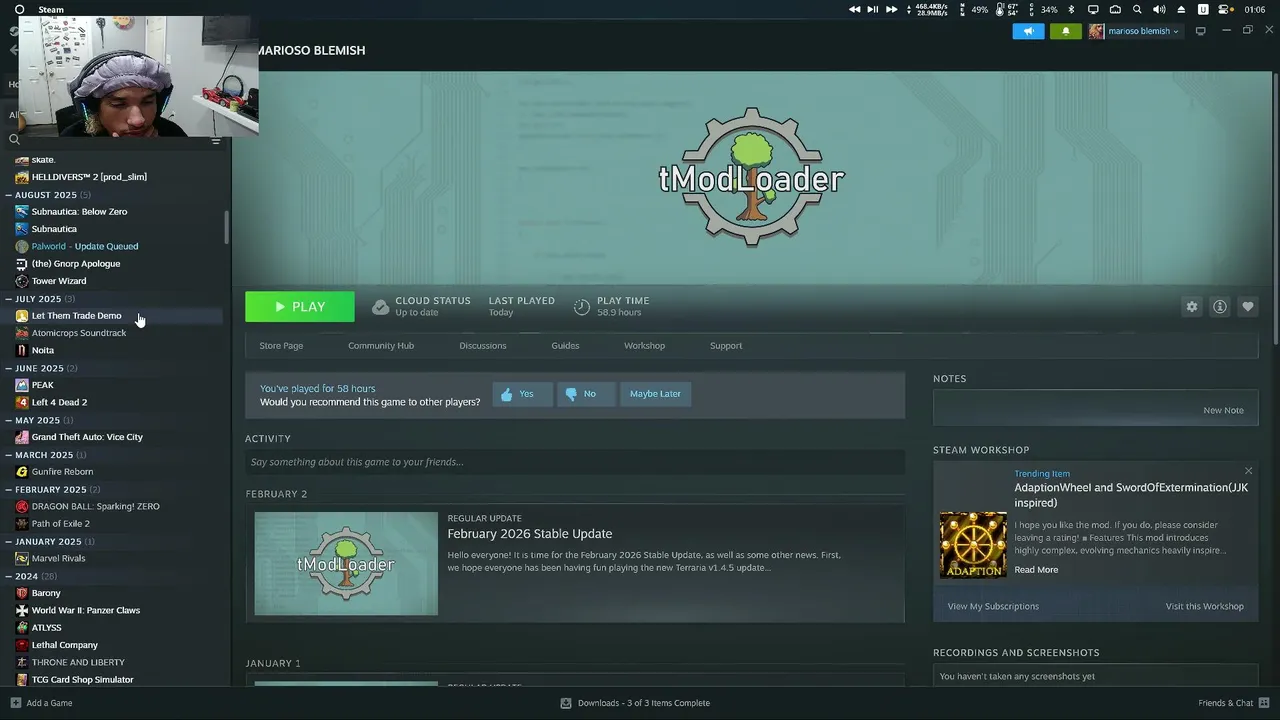The height and width of the screenshot is (720, 1280).
Task: Click the Friends & Chat icon
Action: point(1264,703)
